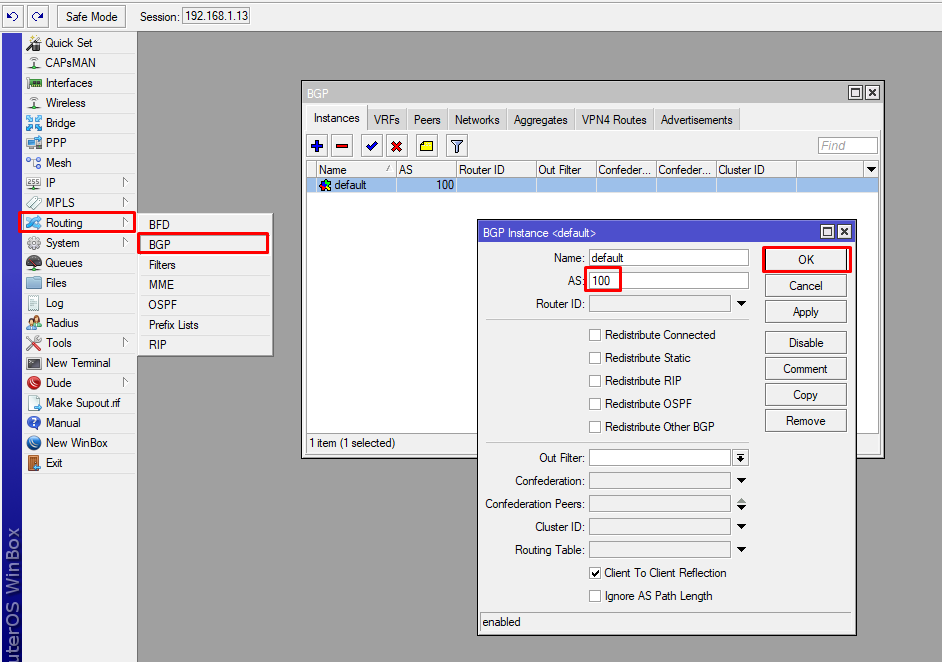
Task: Click Apply button
Action: (x=806, y=312)
